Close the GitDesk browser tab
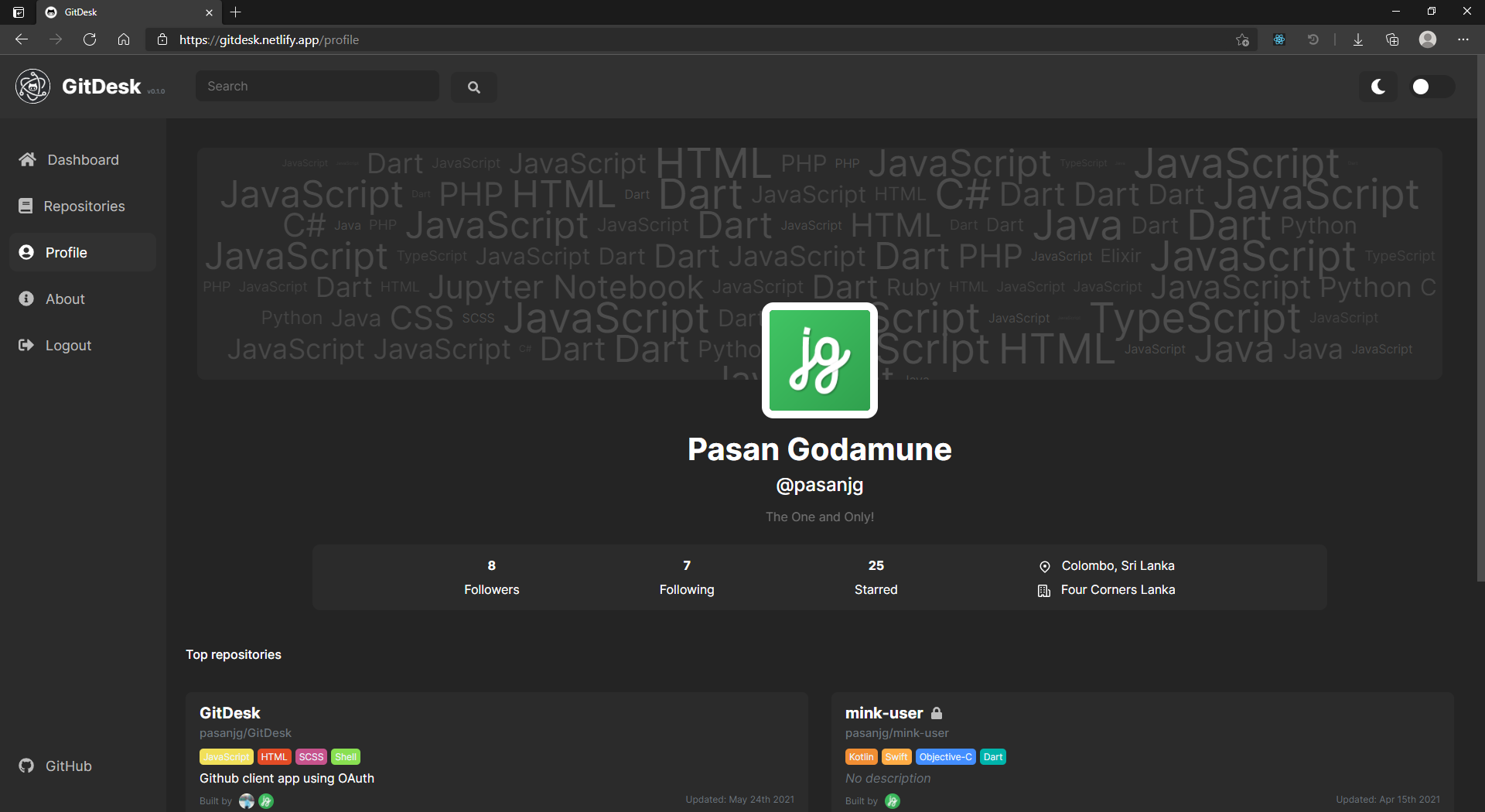 [x=209, y=12]
